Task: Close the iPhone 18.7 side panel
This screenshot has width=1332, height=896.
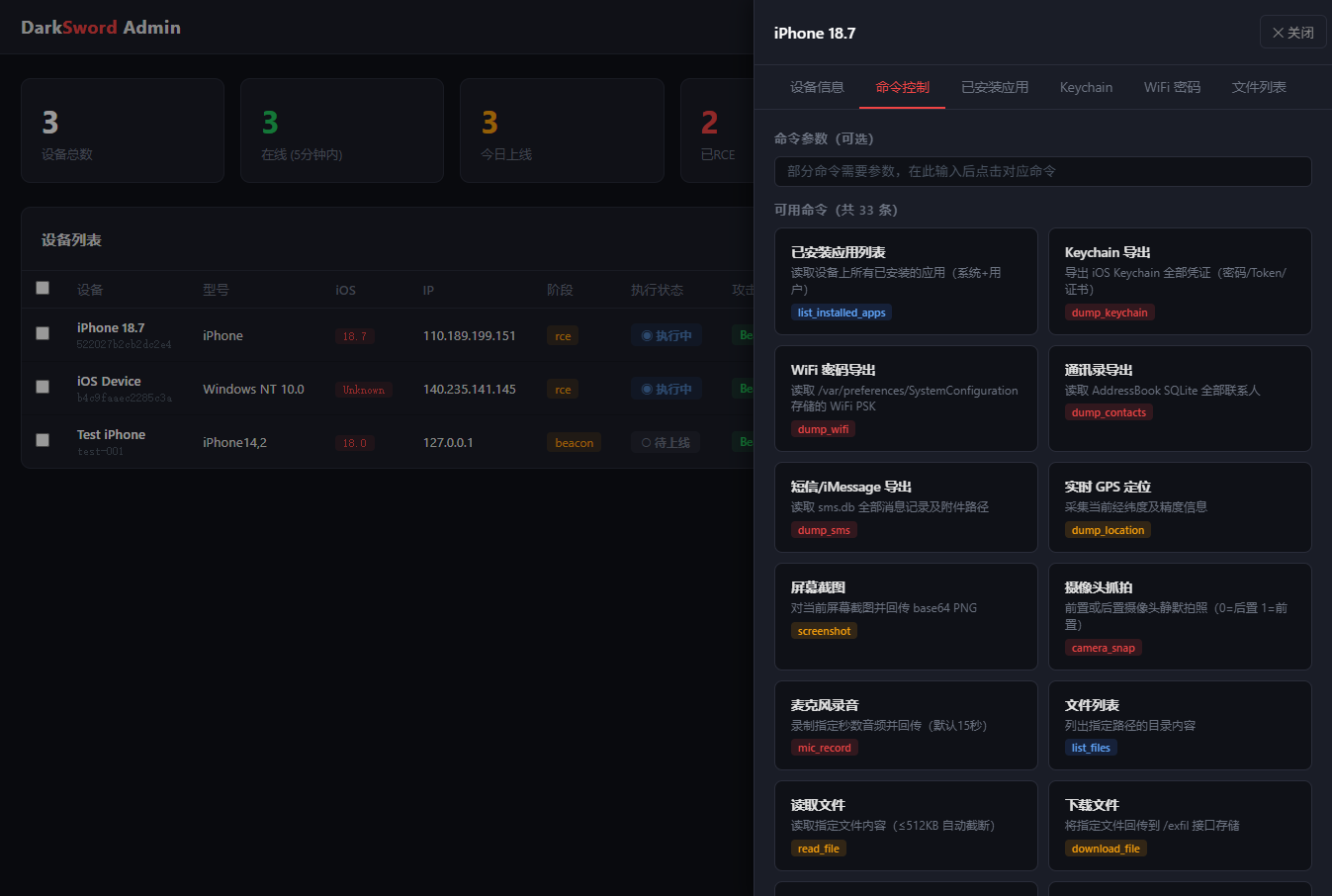Action: tap(1292, 33)
